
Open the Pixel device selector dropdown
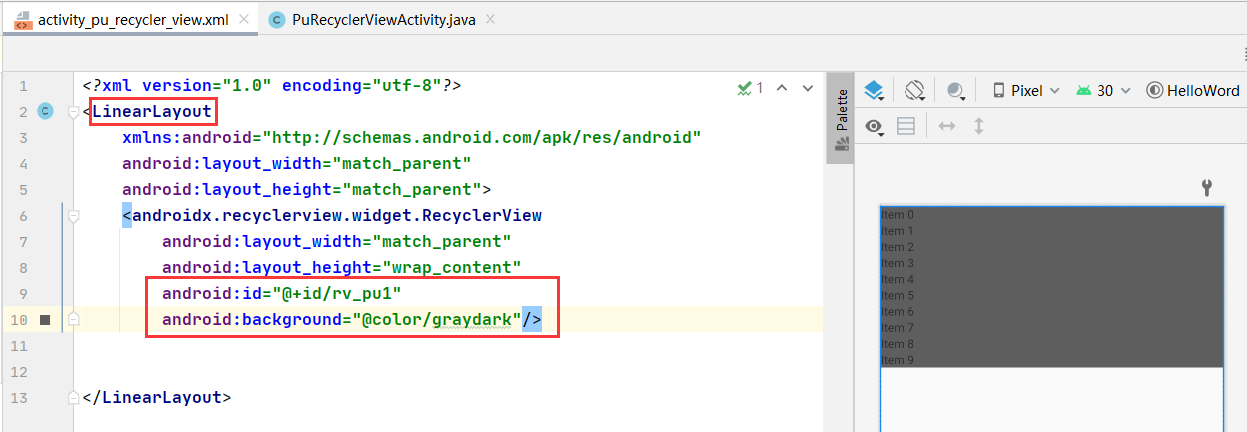1025,90
